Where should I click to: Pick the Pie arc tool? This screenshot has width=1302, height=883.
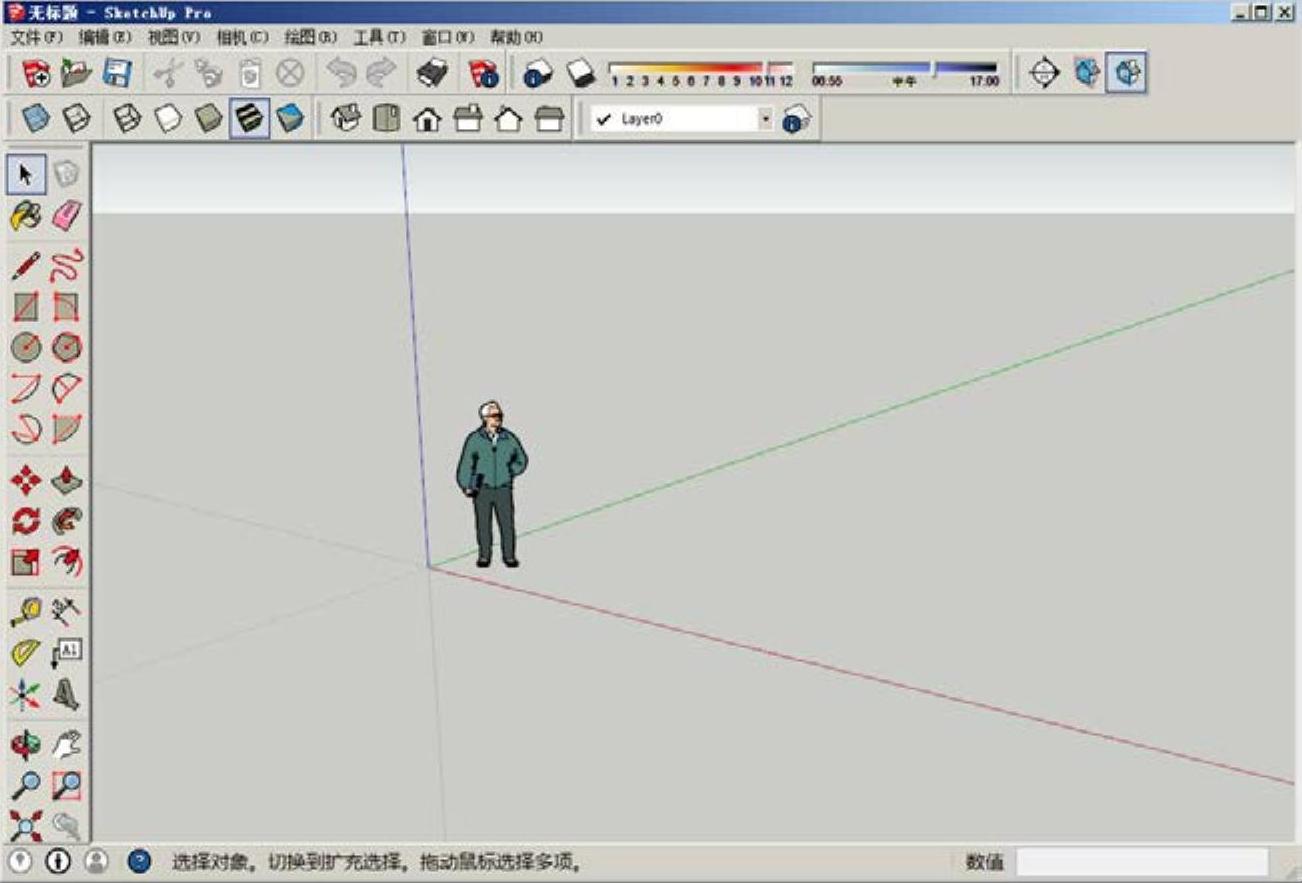tap(66, 429)
